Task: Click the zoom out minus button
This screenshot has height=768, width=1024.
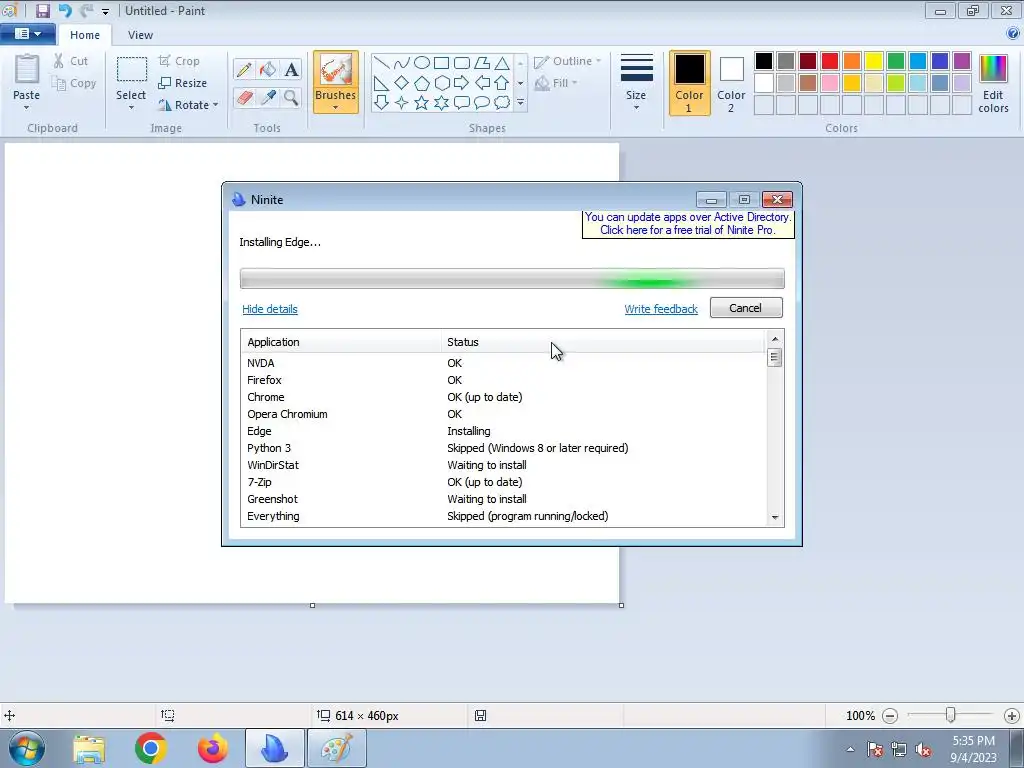Action: (889, 716)
